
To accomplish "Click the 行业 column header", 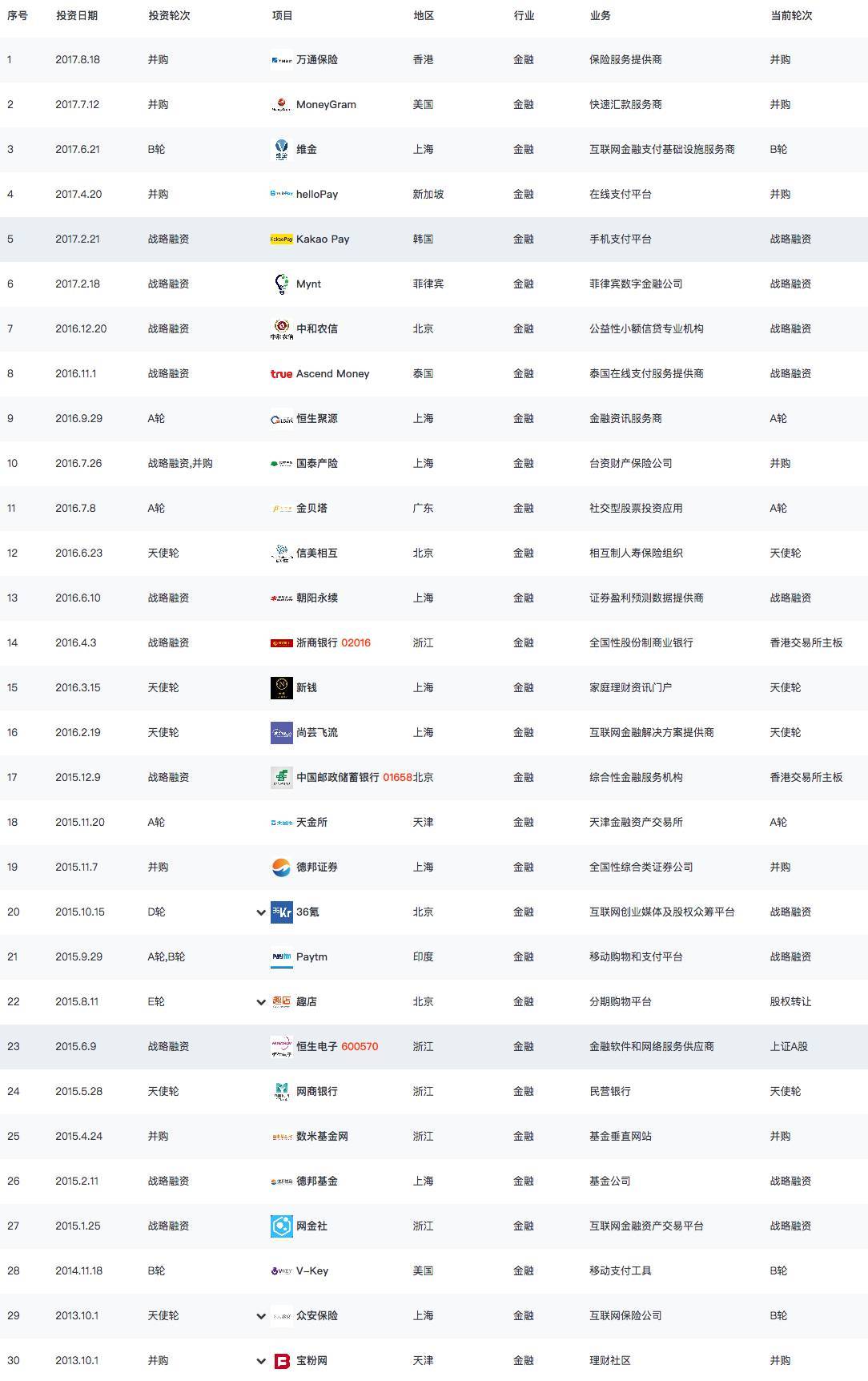I will click(x=524, y=15).
